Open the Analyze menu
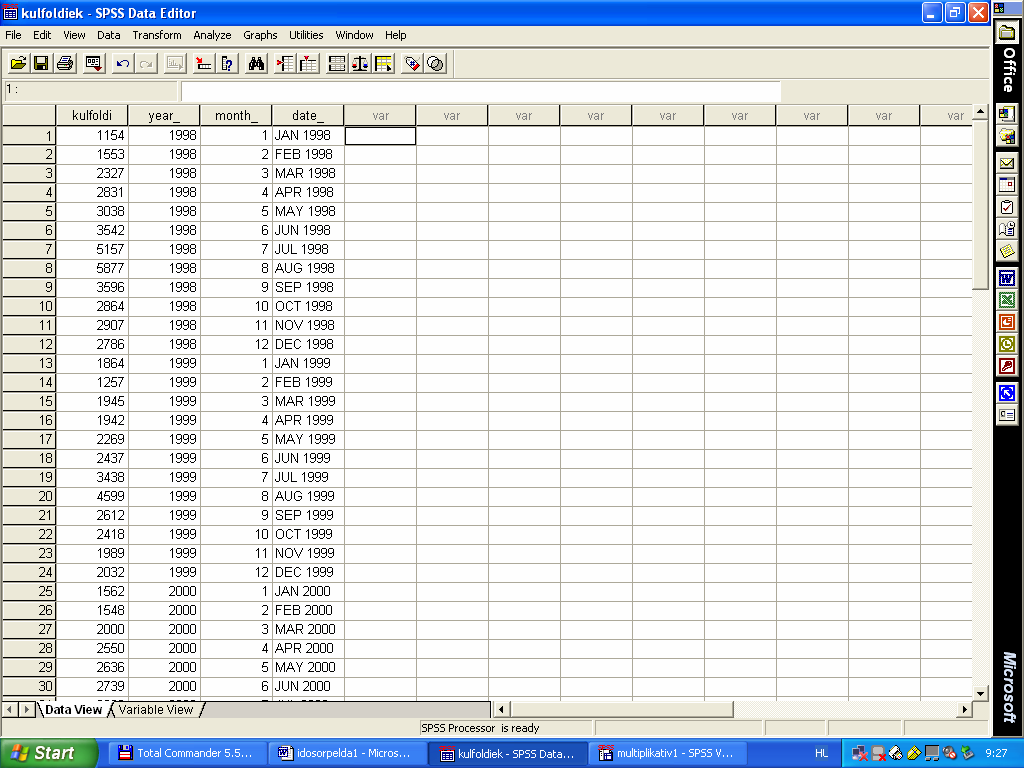Screen dimensions: 1024x768 (x=212, y=35)
